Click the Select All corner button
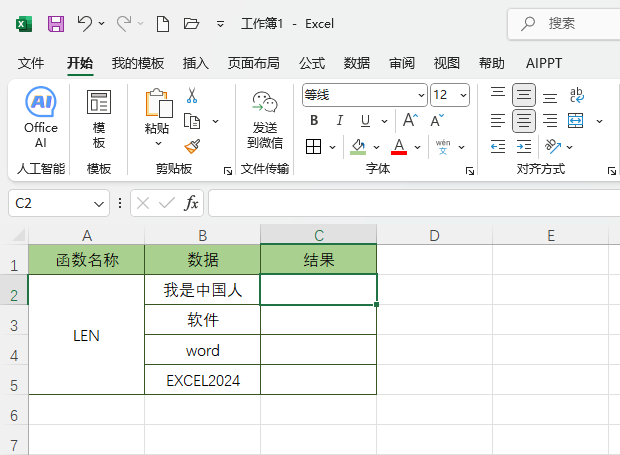 (18, 235)
